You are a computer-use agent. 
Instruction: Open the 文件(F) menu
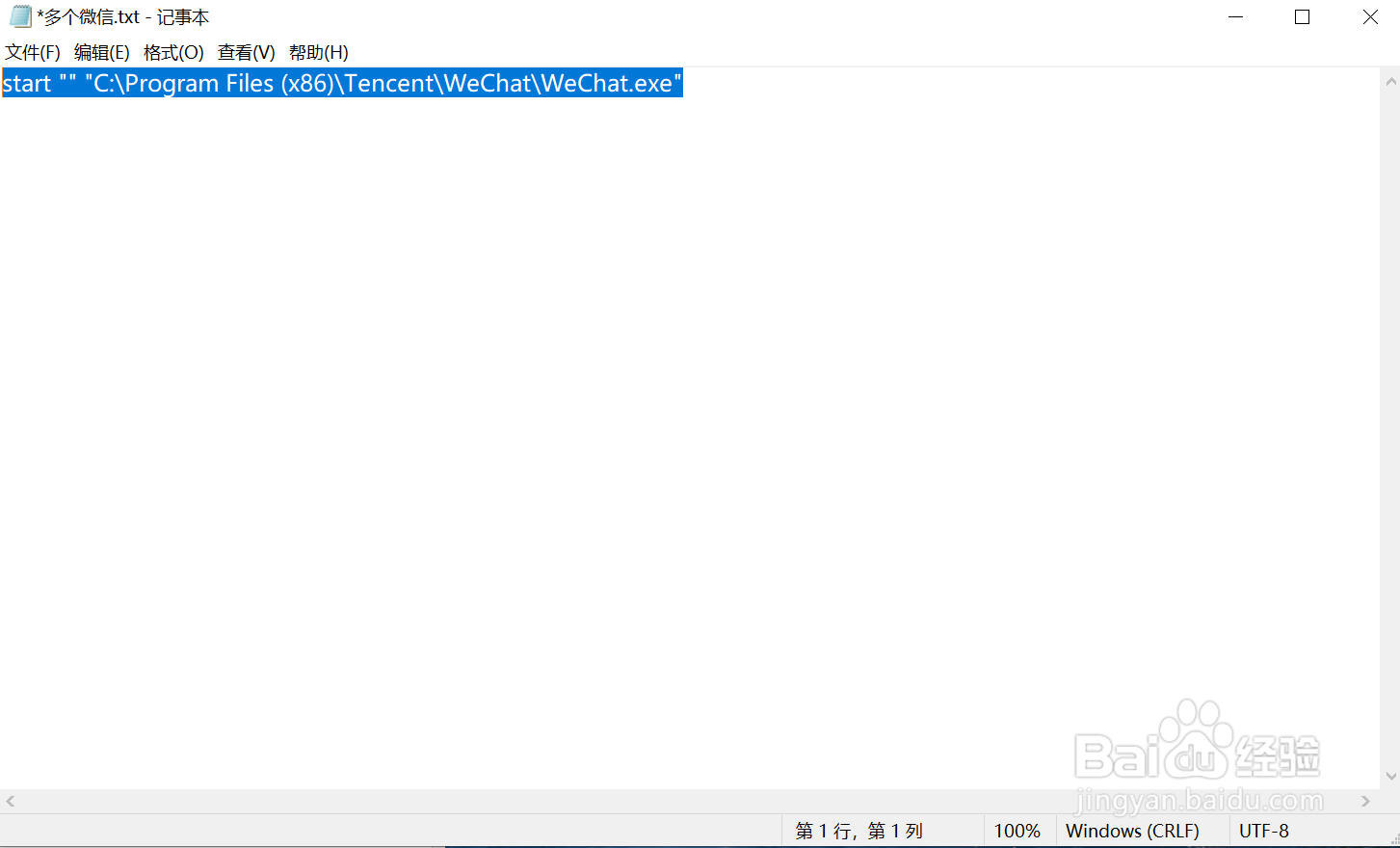pos(33,52)
